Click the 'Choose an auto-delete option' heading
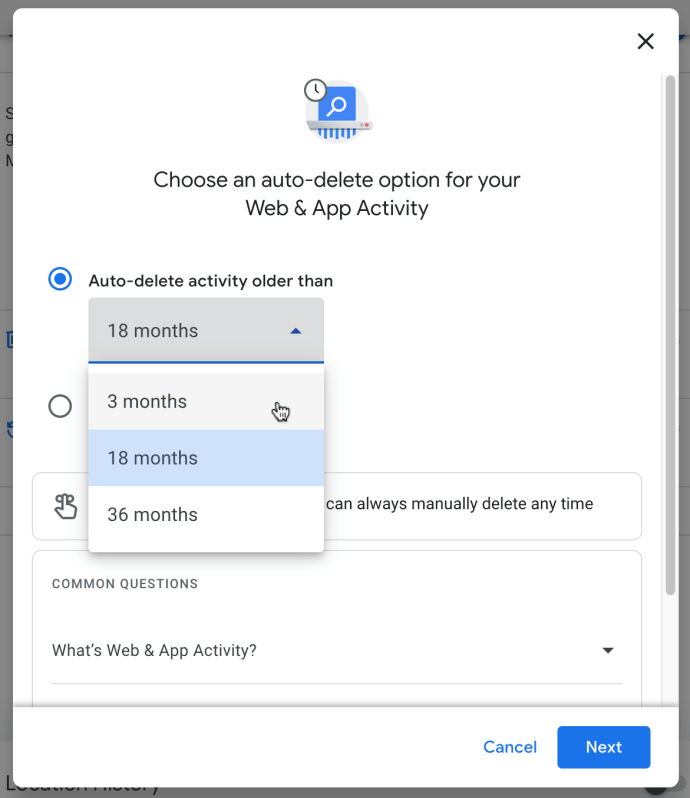Viewport: 690px width, 798px height. click(x=337, y=194)
